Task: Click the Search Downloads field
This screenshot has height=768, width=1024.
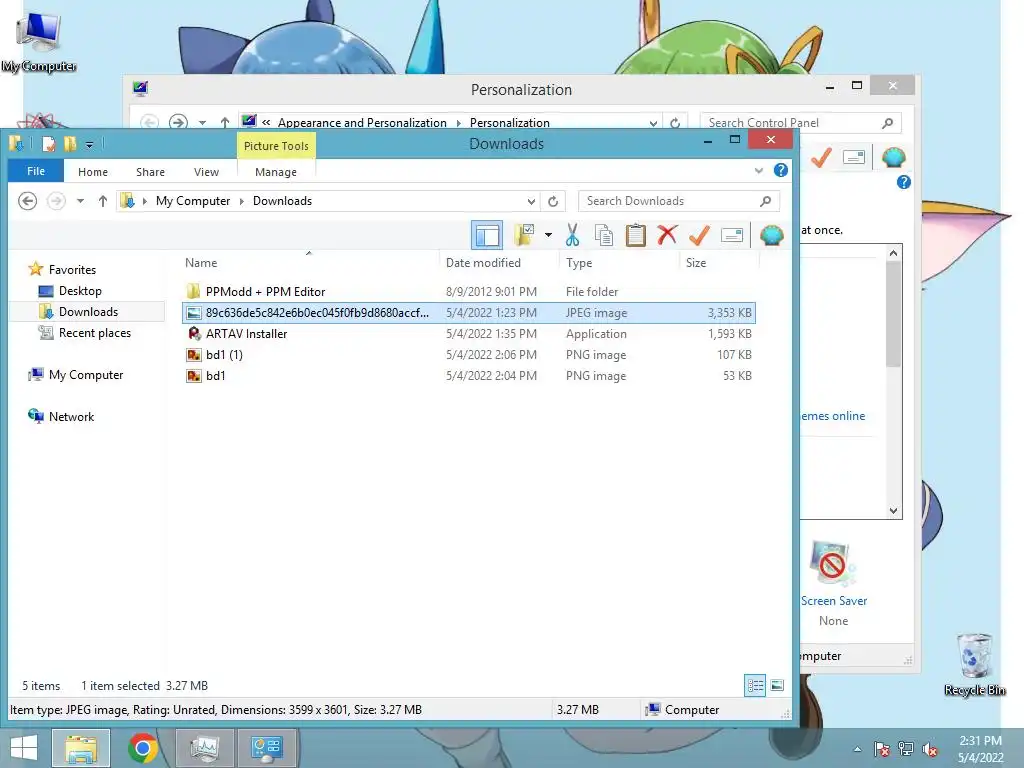Action: tap(679, 201)
